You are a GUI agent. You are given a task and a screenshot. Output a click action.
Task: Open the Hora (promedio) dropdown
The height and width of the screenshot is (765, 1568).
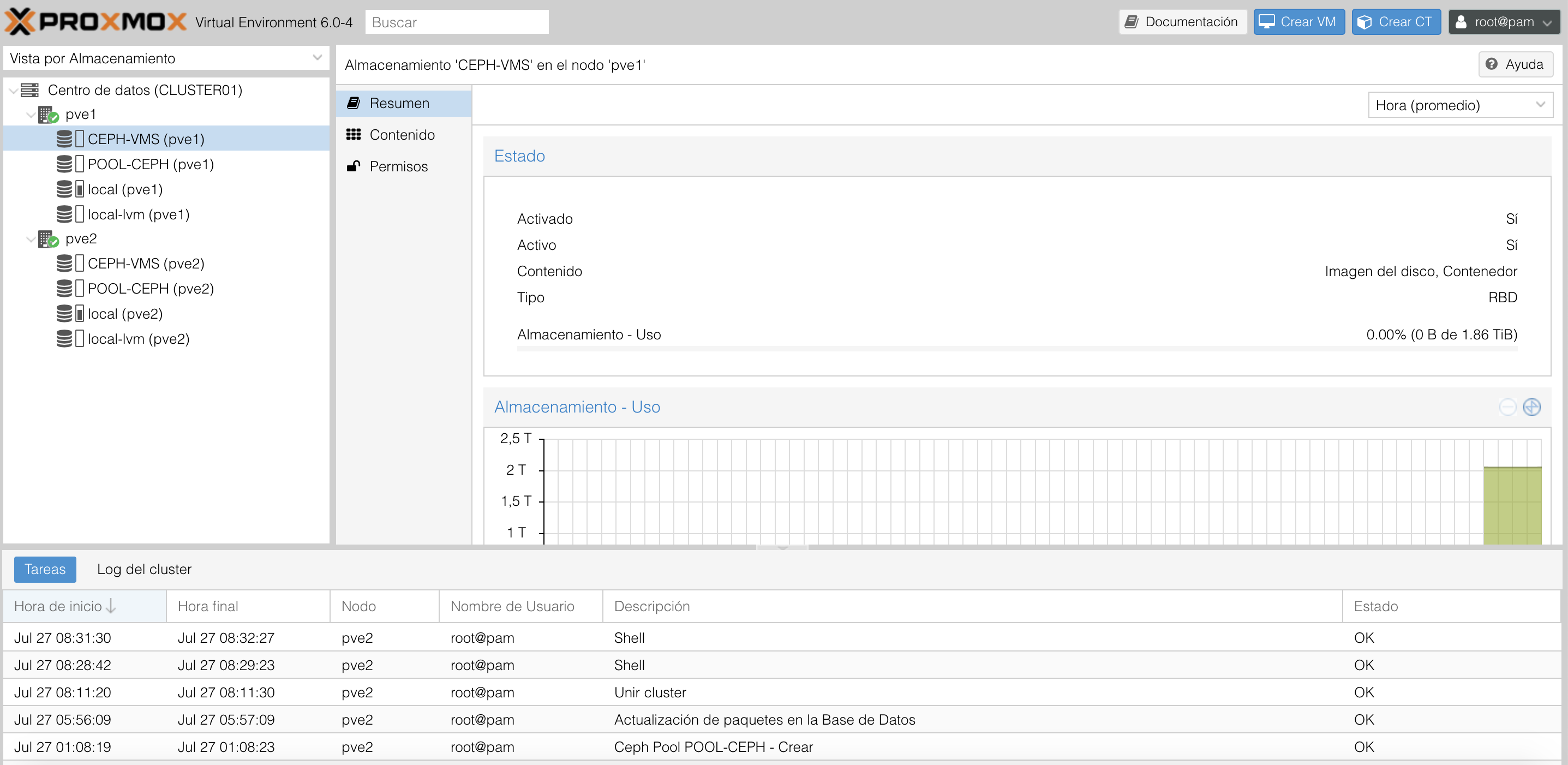[x=1459, y=104]
